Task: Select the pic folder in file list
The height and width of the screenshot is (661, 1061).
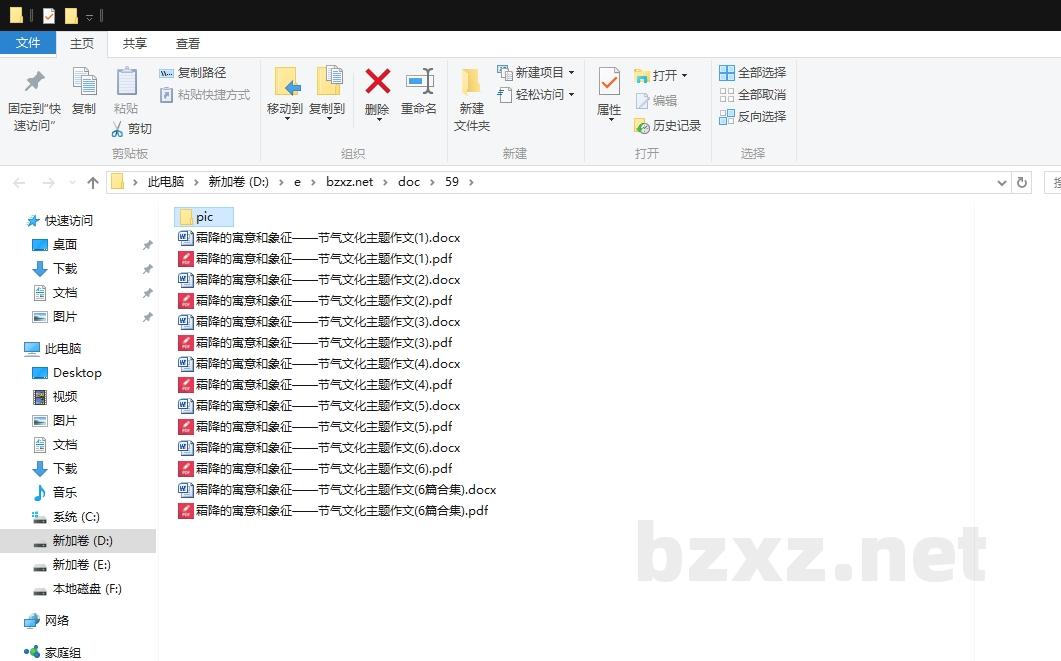Action: (x=204, y=217)
